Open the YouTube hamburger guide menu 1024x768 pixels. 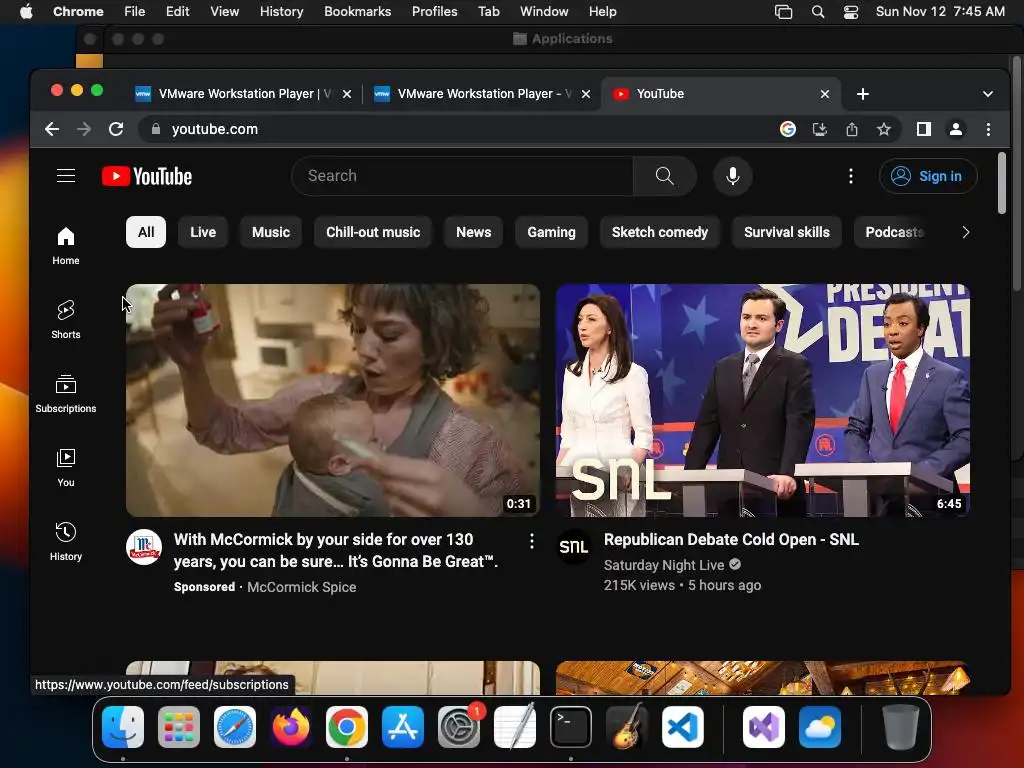tap(66, 176)
